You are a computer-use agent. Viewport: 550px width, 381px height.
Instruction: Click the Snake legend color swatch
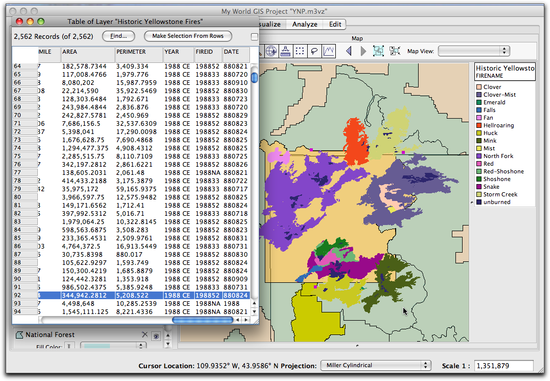coord(479,187)
